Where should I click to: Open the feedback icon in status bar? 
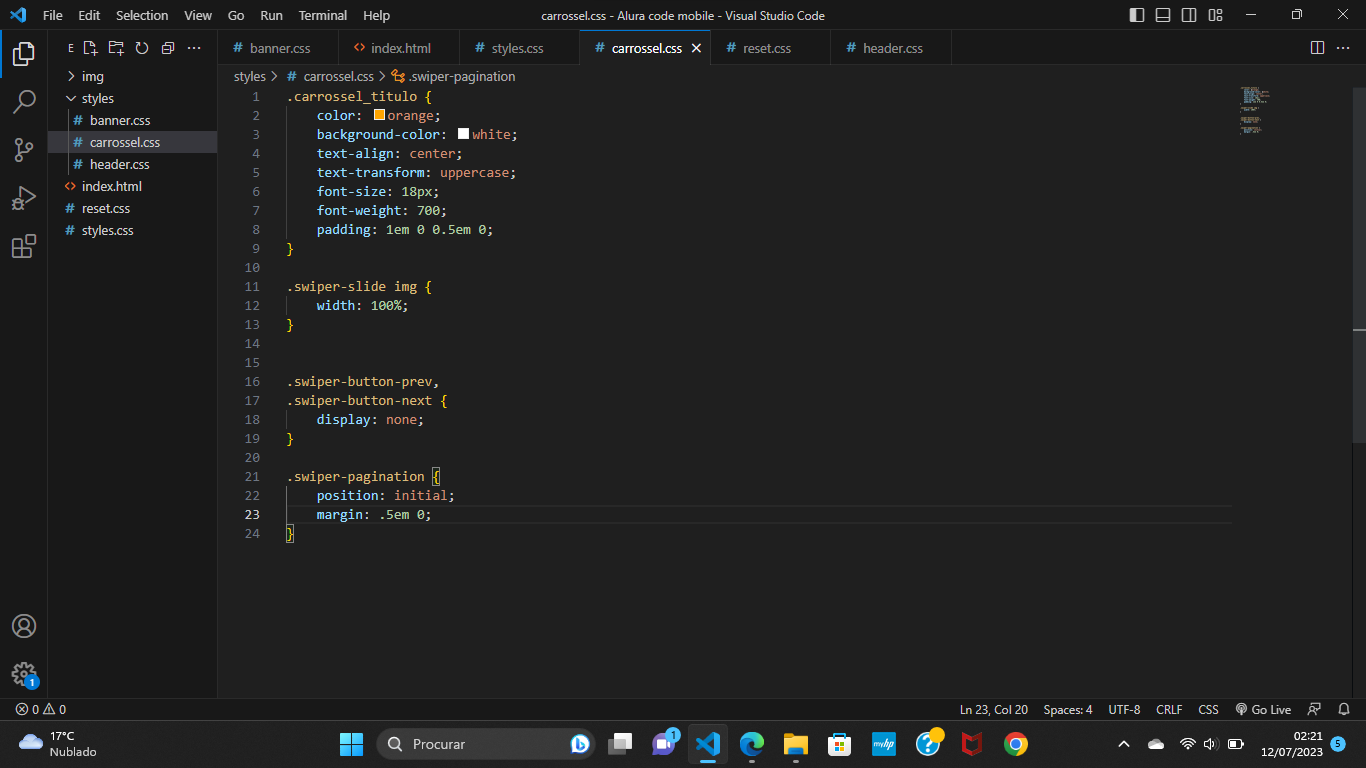1315,709
